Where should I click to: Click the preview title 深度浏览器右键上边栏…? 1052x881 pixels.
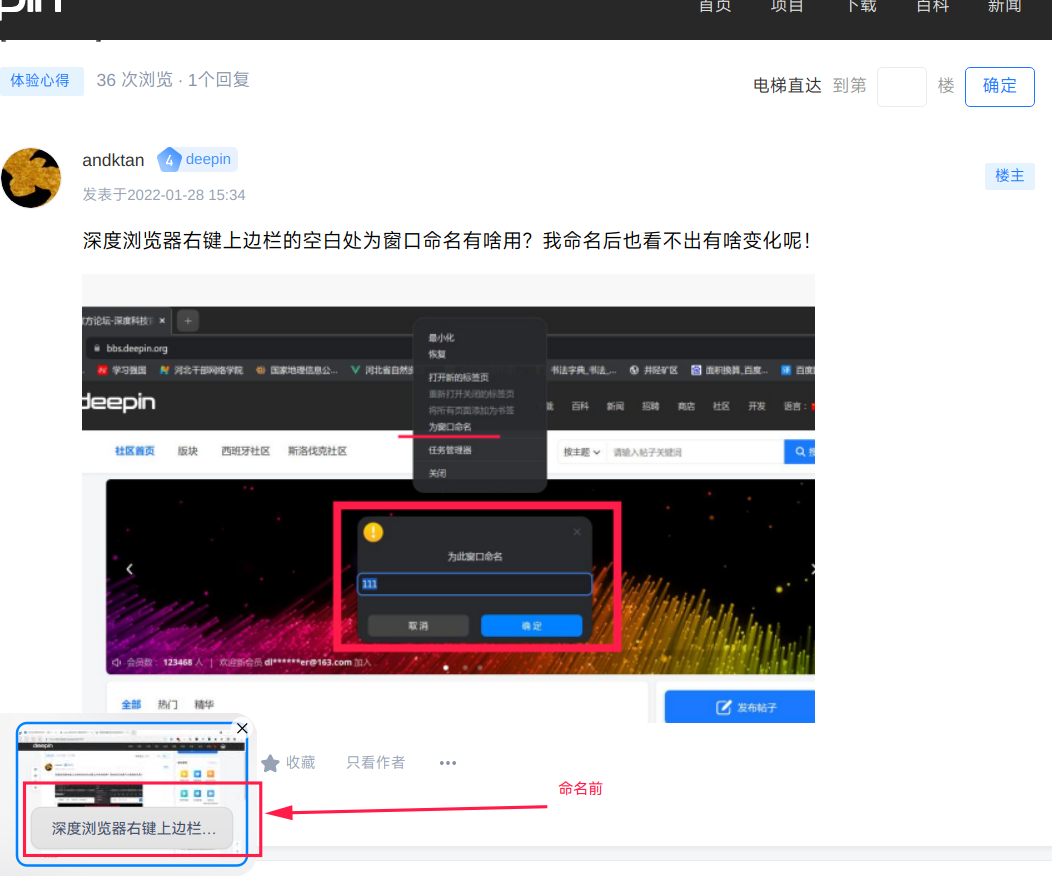133,829
